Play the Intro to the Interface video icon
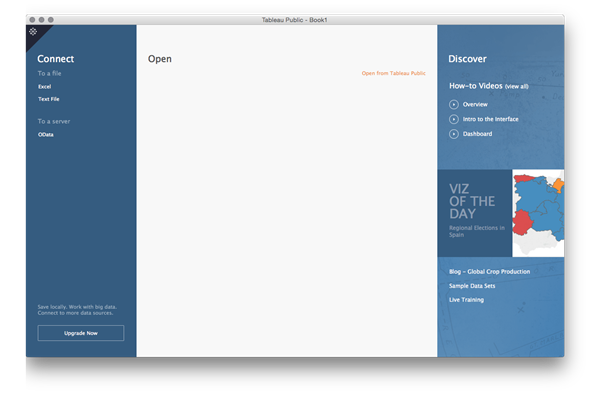The width and height of the screenshot is (590, 394). [454, 119]
